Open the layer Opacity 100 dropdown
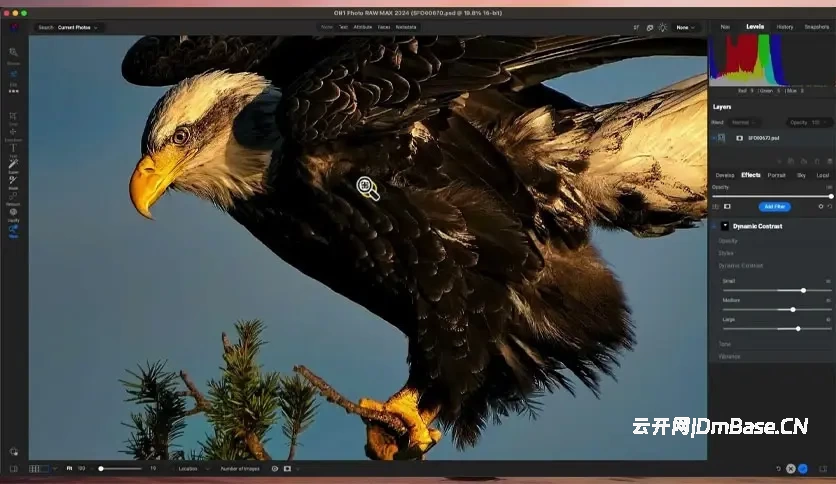 [808, 123]
